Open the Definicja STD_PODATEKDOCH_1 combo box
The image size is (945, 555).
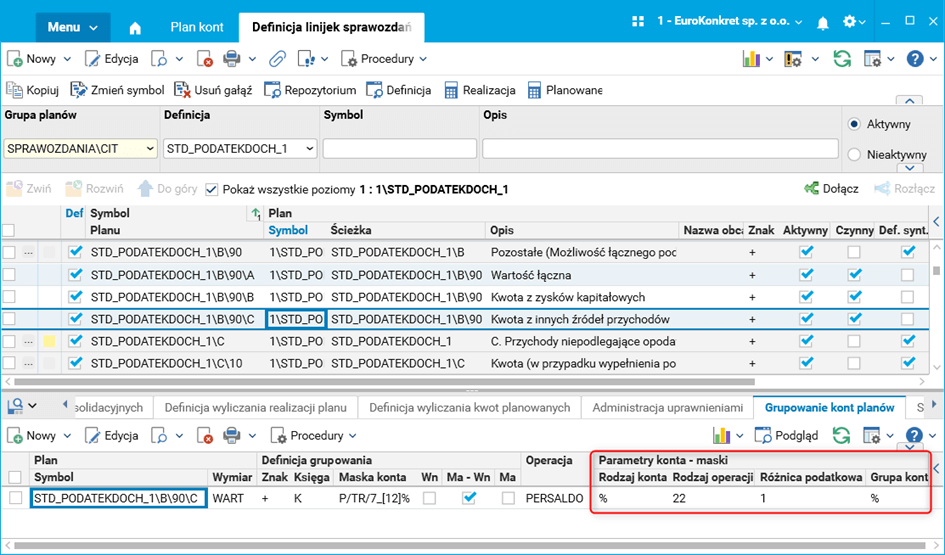click(240, 148)
